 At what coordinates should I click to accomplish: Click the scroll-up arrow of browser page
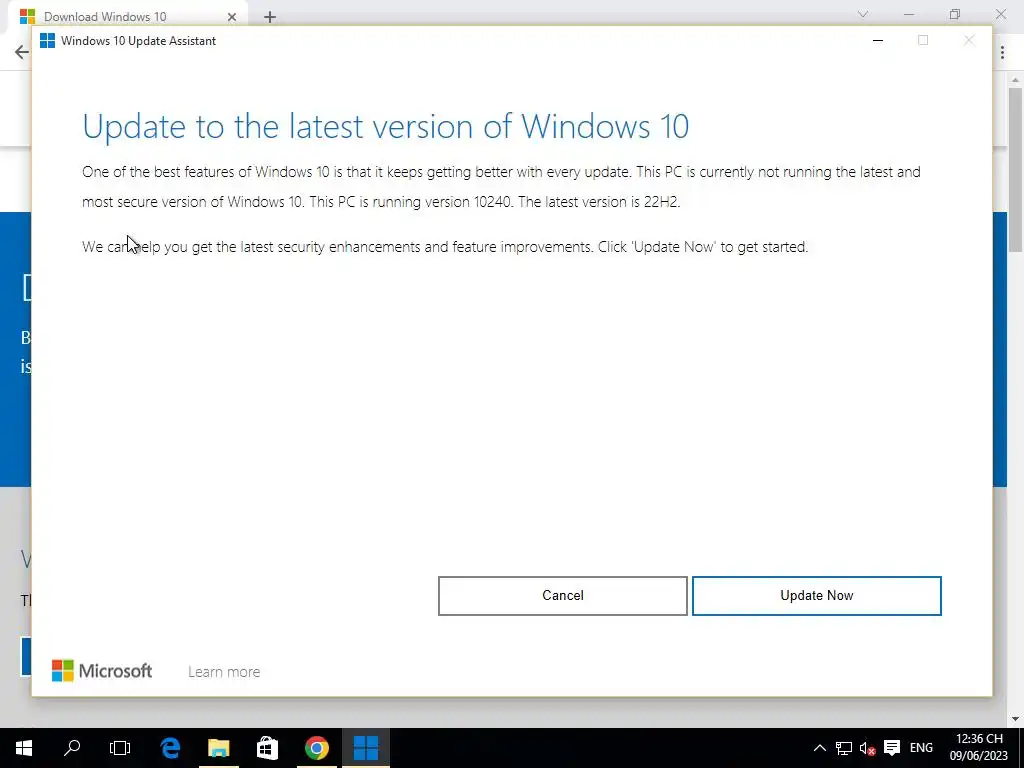click(1015, 80)
